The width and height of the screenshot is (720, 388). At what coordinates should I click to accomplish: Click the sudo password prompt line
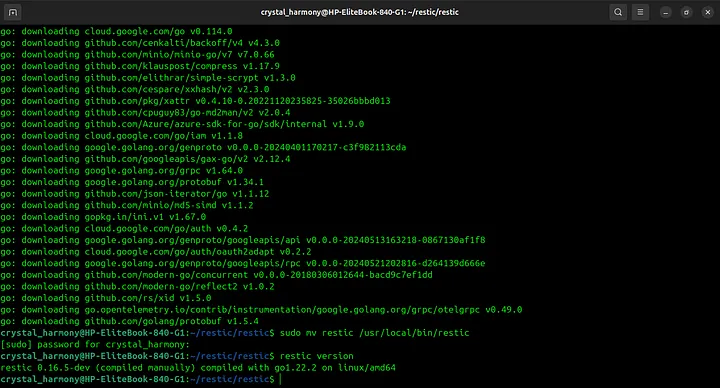coord(95,344)
